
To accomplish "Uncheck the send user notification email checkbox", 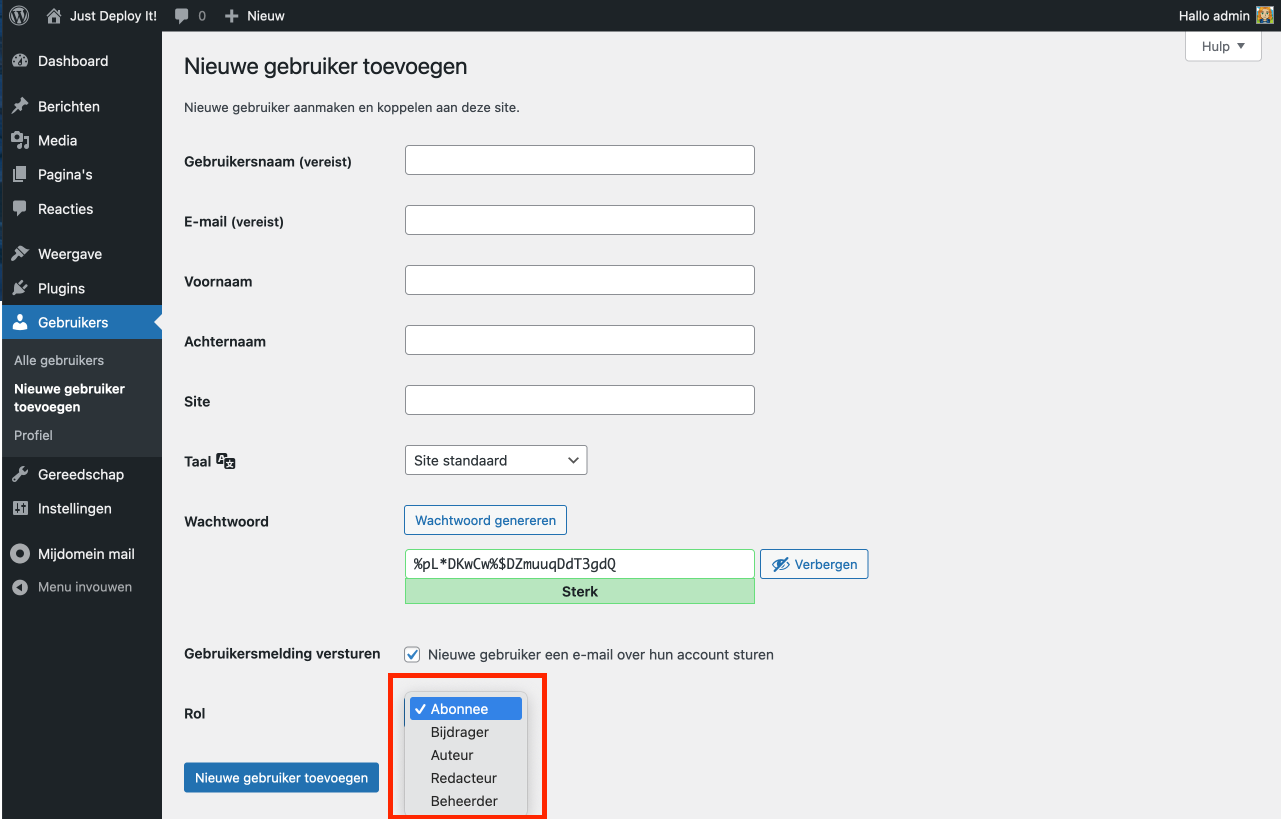I will (412, 655).
